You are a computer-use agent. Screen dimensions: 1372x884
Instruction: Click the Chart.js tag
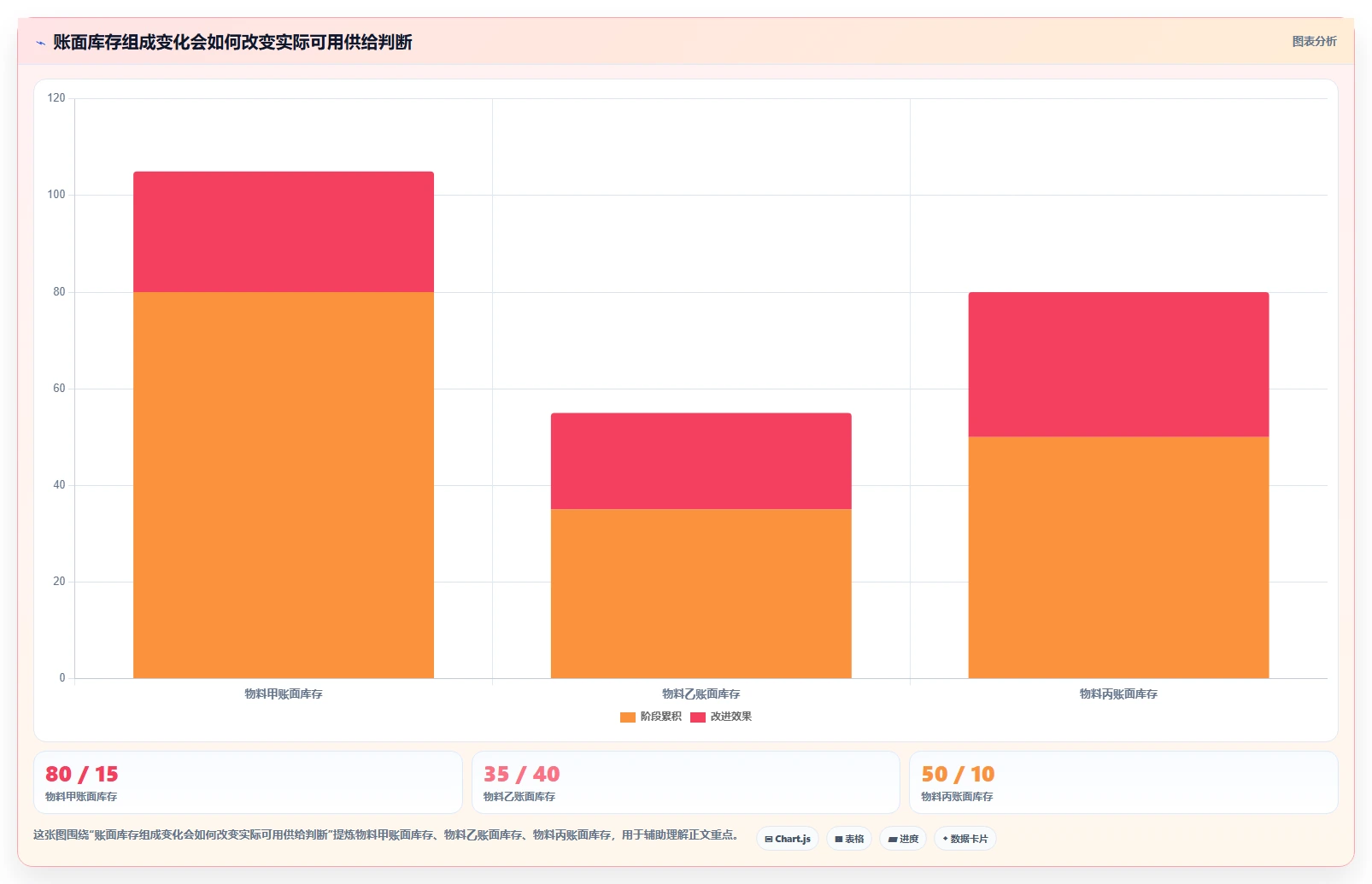(x=788, y=839)
